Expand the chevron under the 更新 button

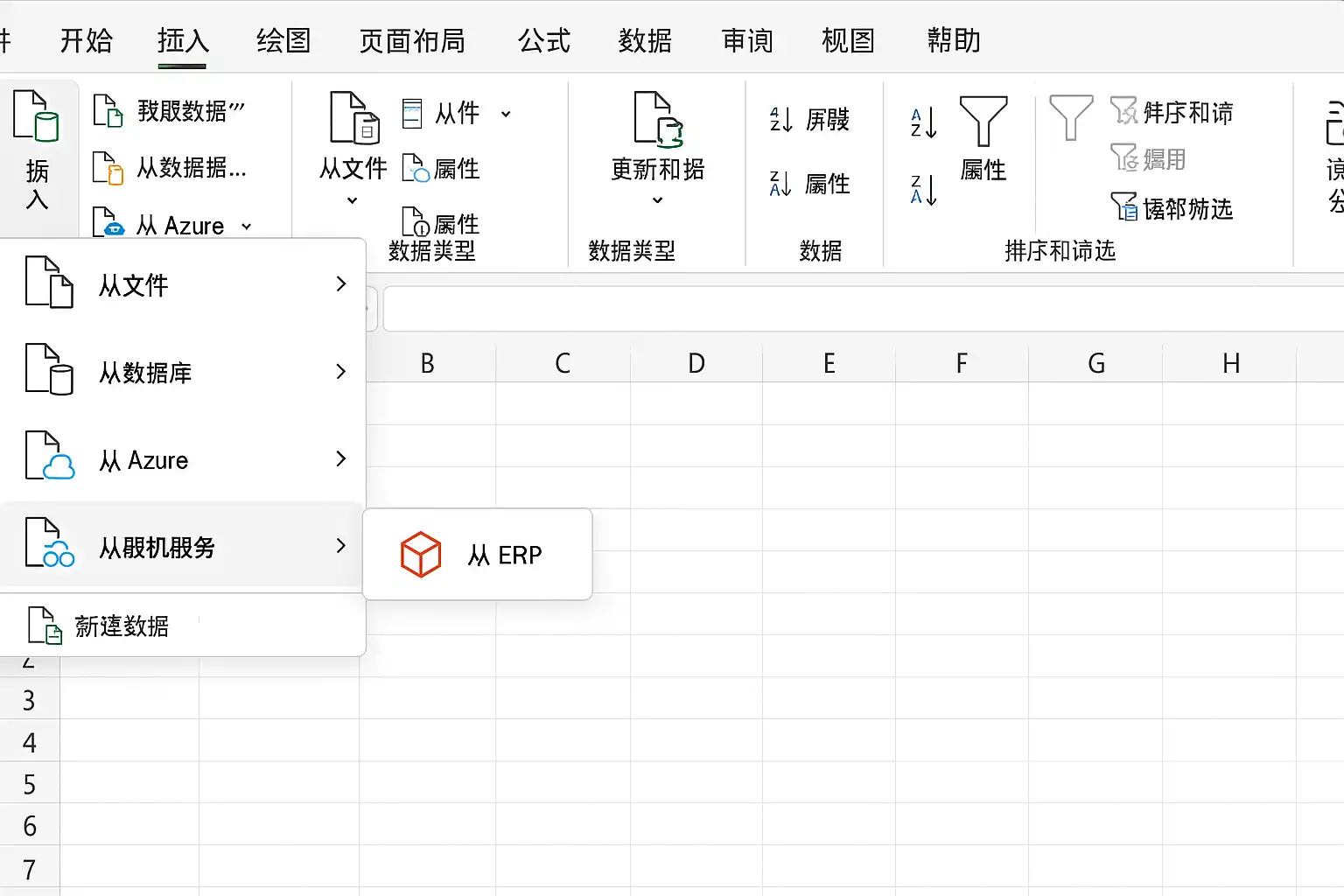click(x=658, y=200)
